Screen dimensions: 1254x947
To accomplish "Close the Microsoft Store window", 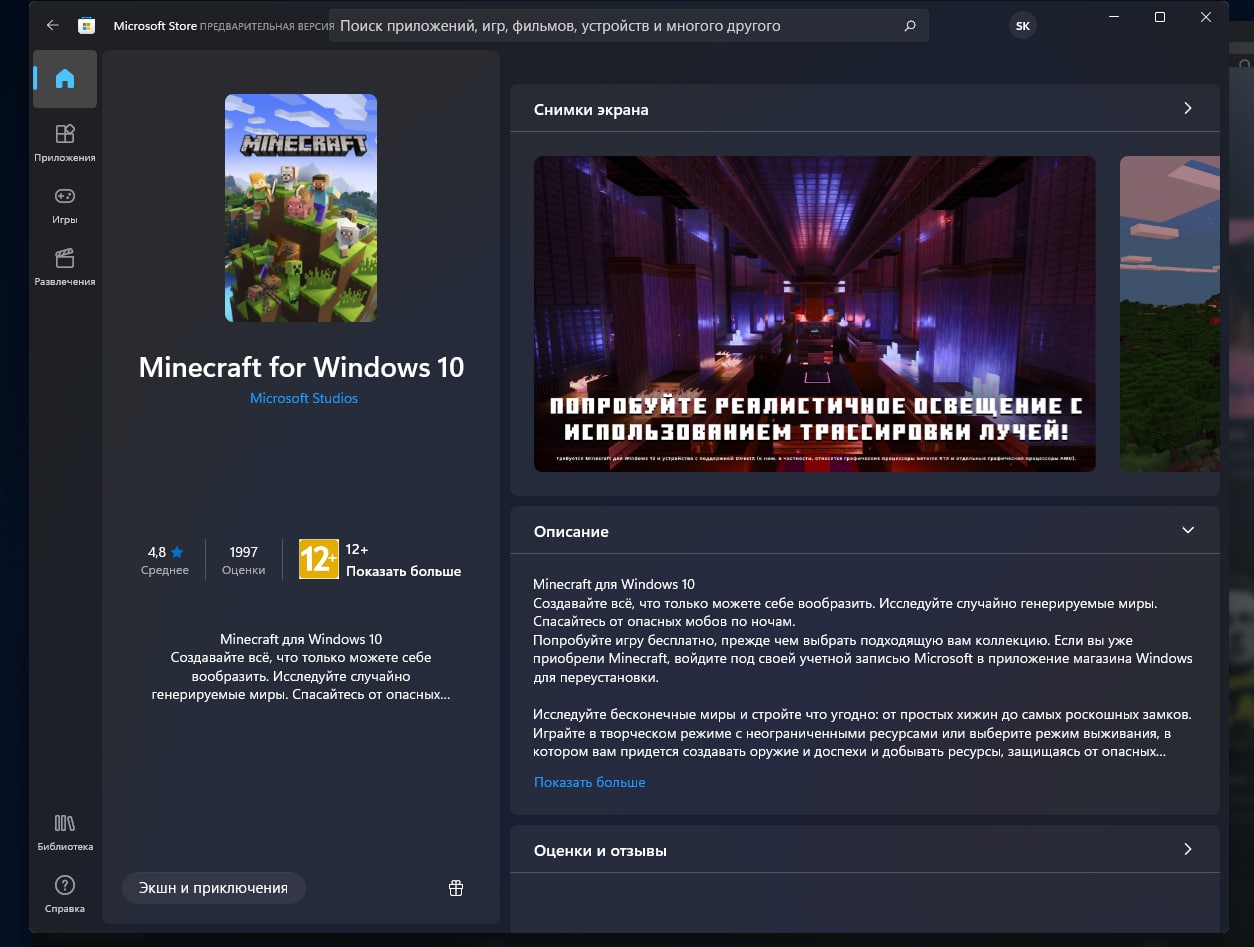I will 1206,17.
